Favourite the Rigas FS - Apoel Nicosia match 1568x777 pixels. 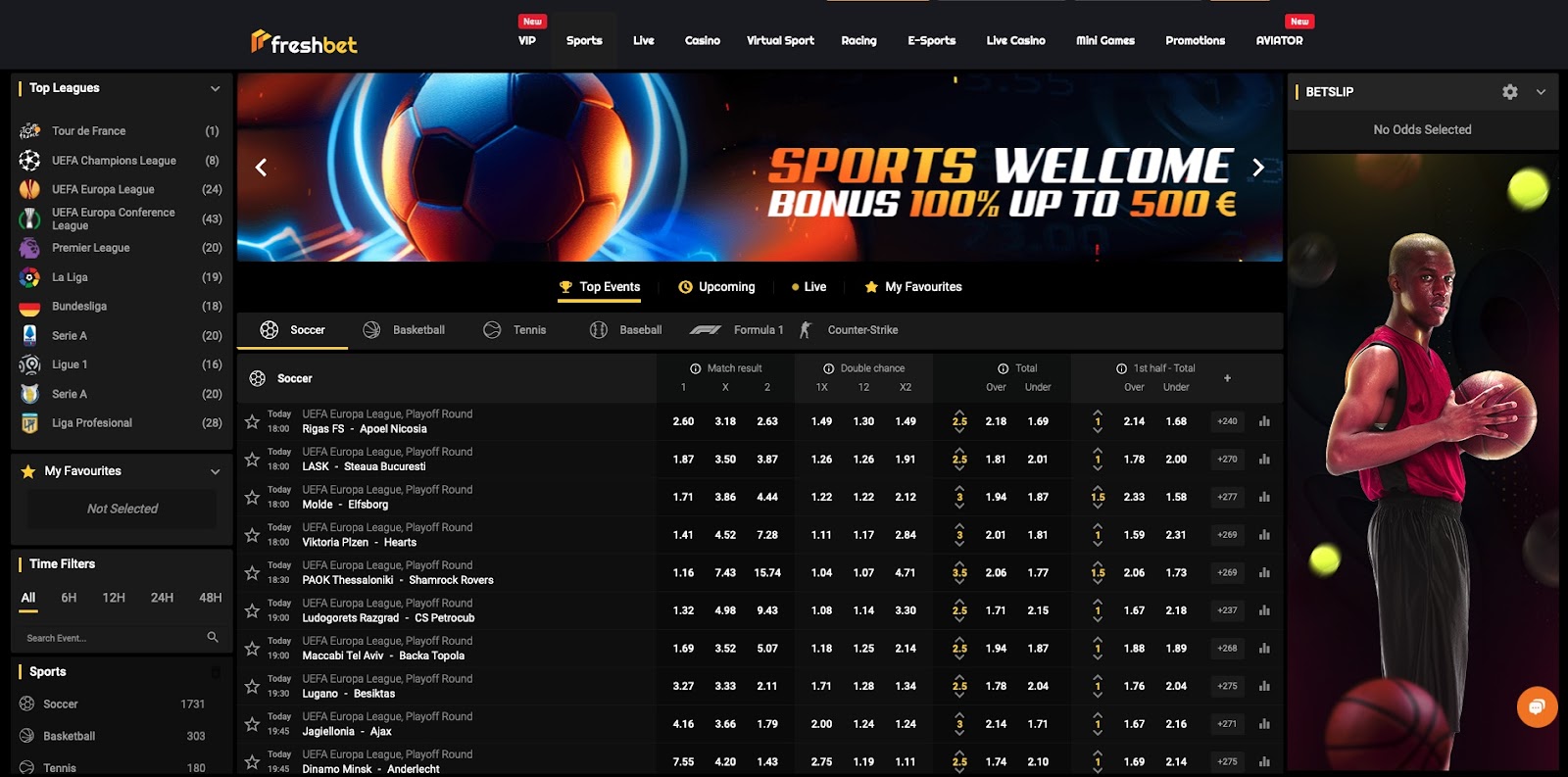[252, 421]
